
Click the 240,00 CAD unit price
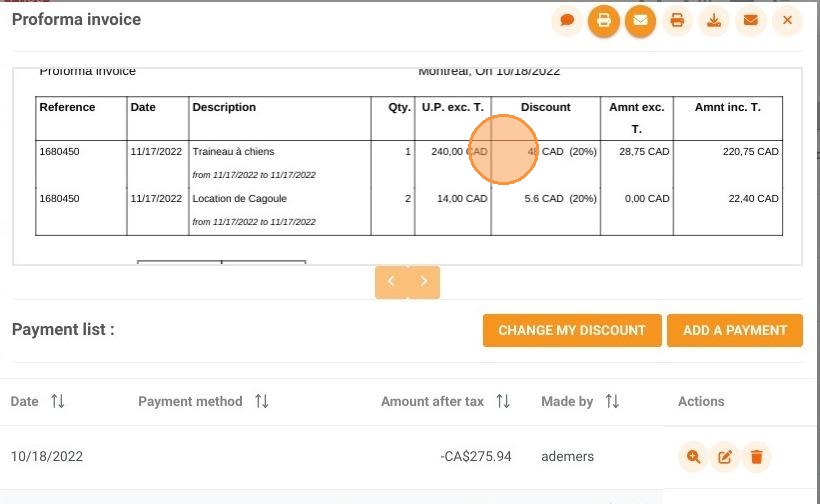point(459,152)
